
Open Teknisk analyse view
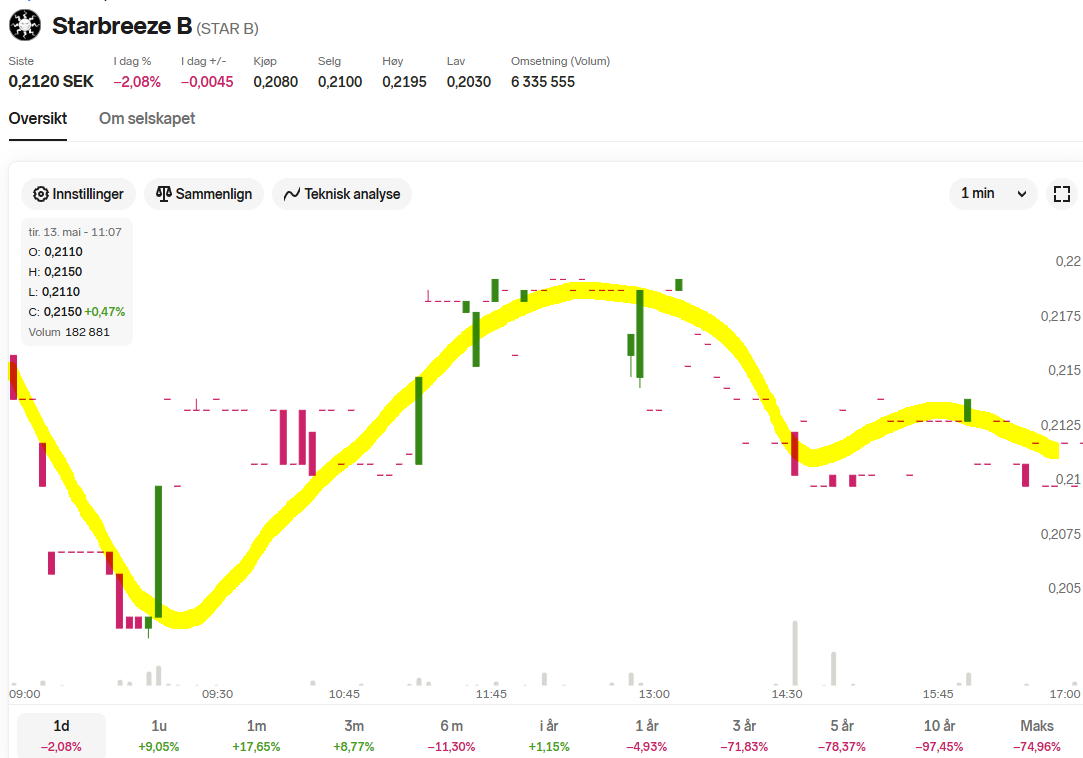coord(342,194)
